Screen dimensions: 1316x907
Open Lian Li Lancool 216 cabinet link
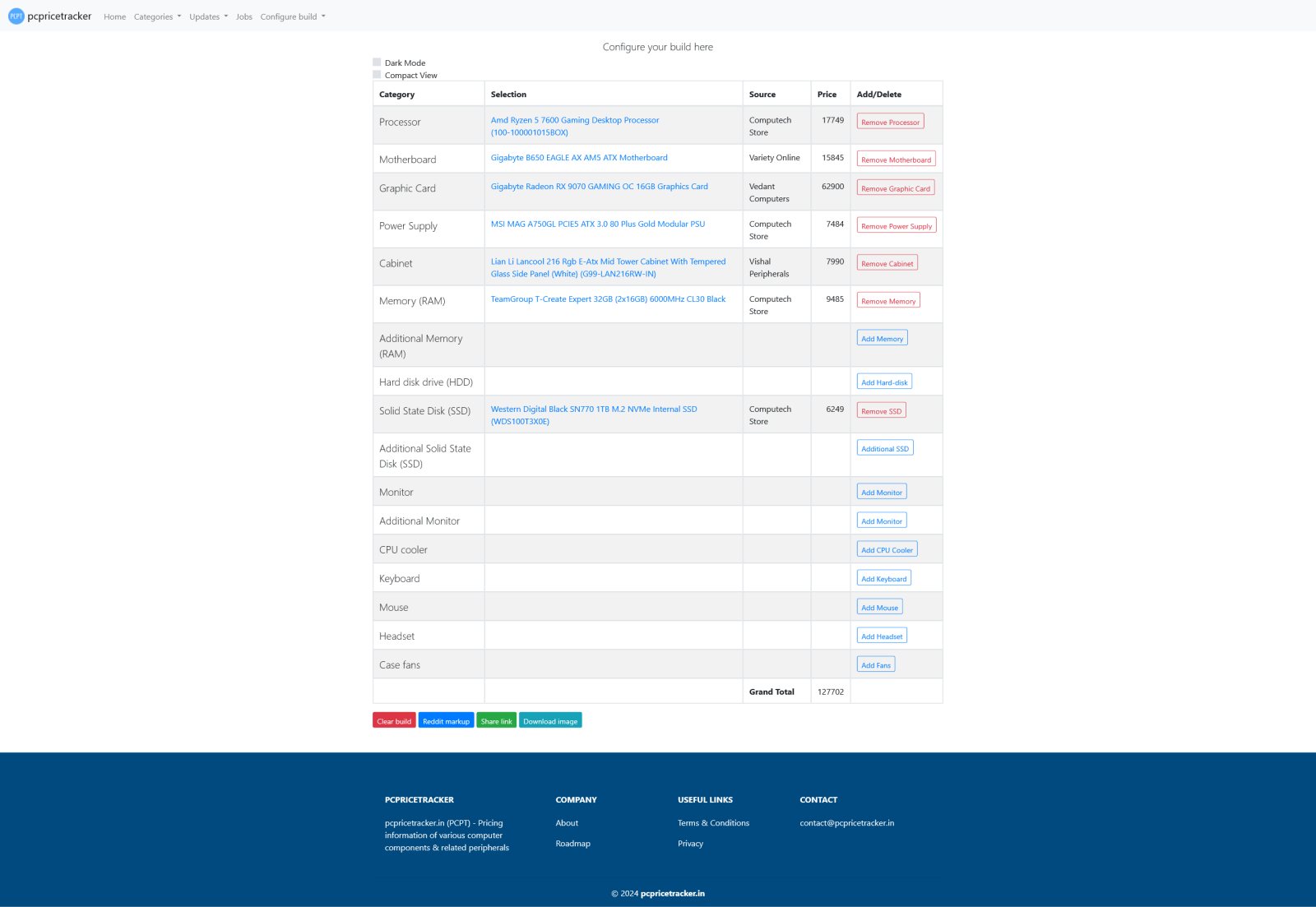point(609,267)
